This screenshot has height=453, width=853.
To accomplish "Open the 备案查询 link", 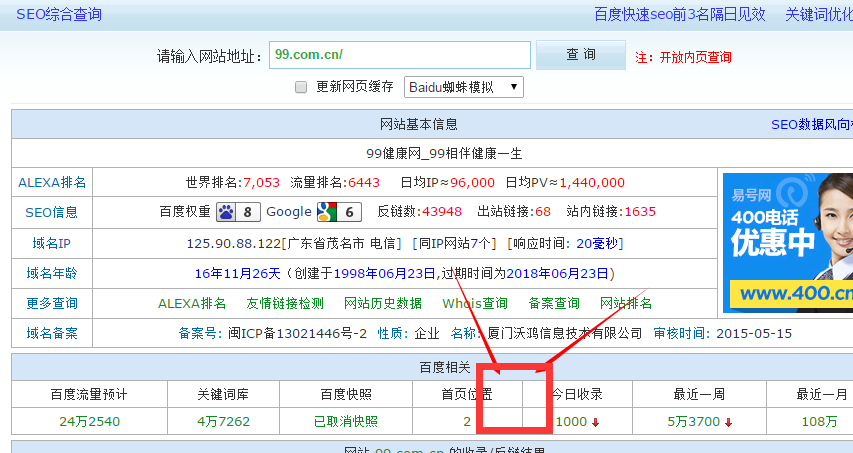I will (554, 303).
